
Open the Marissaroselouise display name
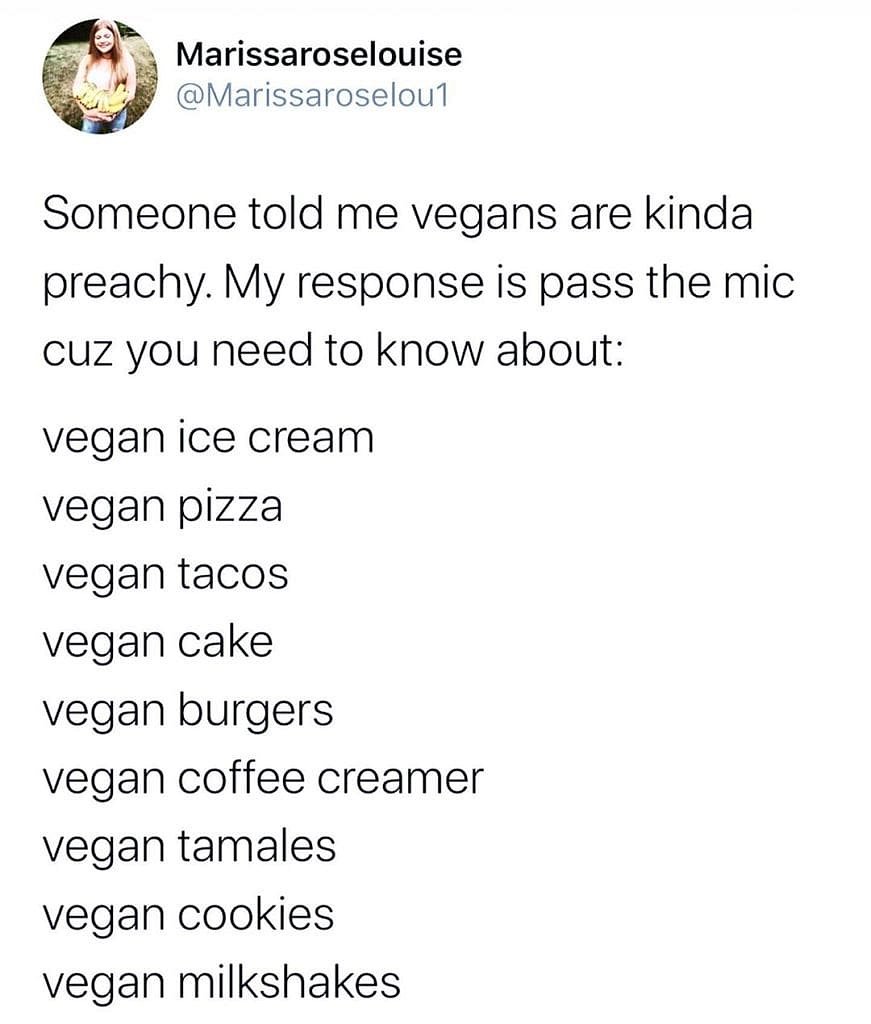pos(318,54)
